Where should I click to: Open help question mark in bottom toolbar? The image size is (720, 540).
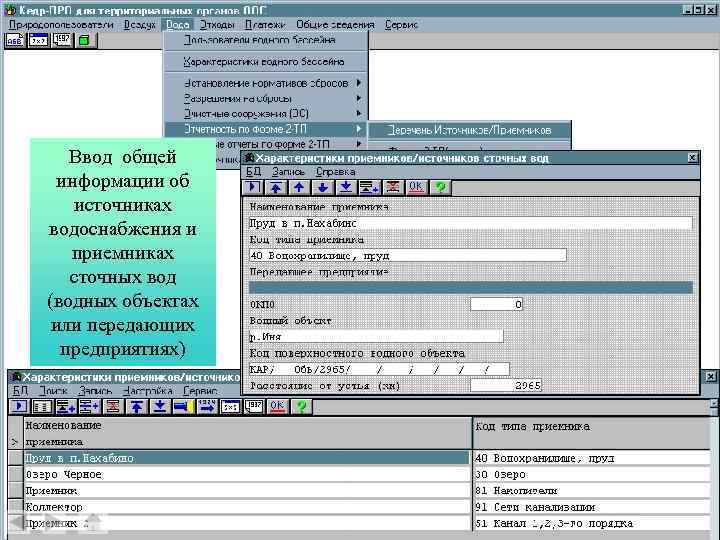coord(301,406)
